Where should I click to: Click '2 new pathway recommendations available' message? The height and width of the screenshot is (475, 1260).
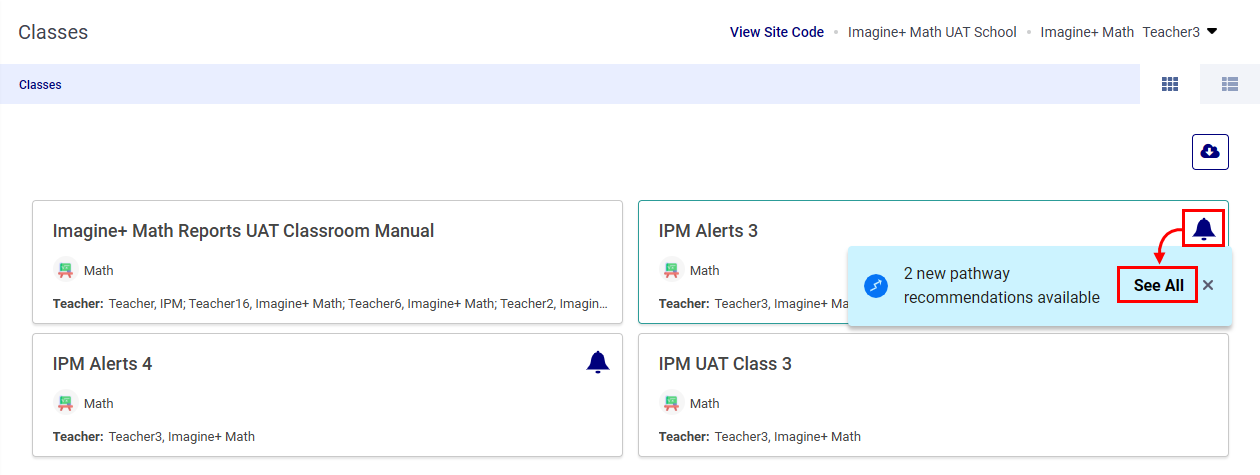[x=1002, y=286]
